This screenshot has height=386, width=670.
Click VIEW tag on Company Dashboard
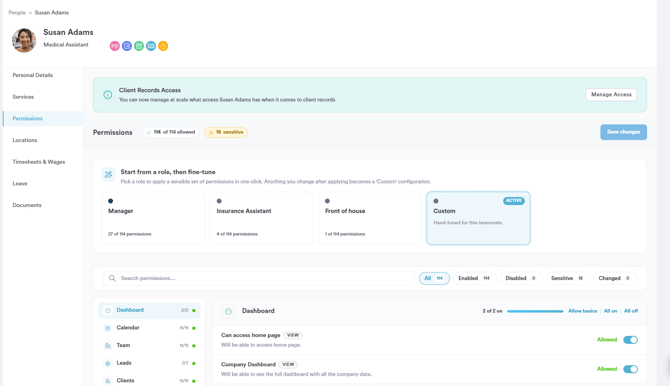pyautogui.click(x=288, y=365)
